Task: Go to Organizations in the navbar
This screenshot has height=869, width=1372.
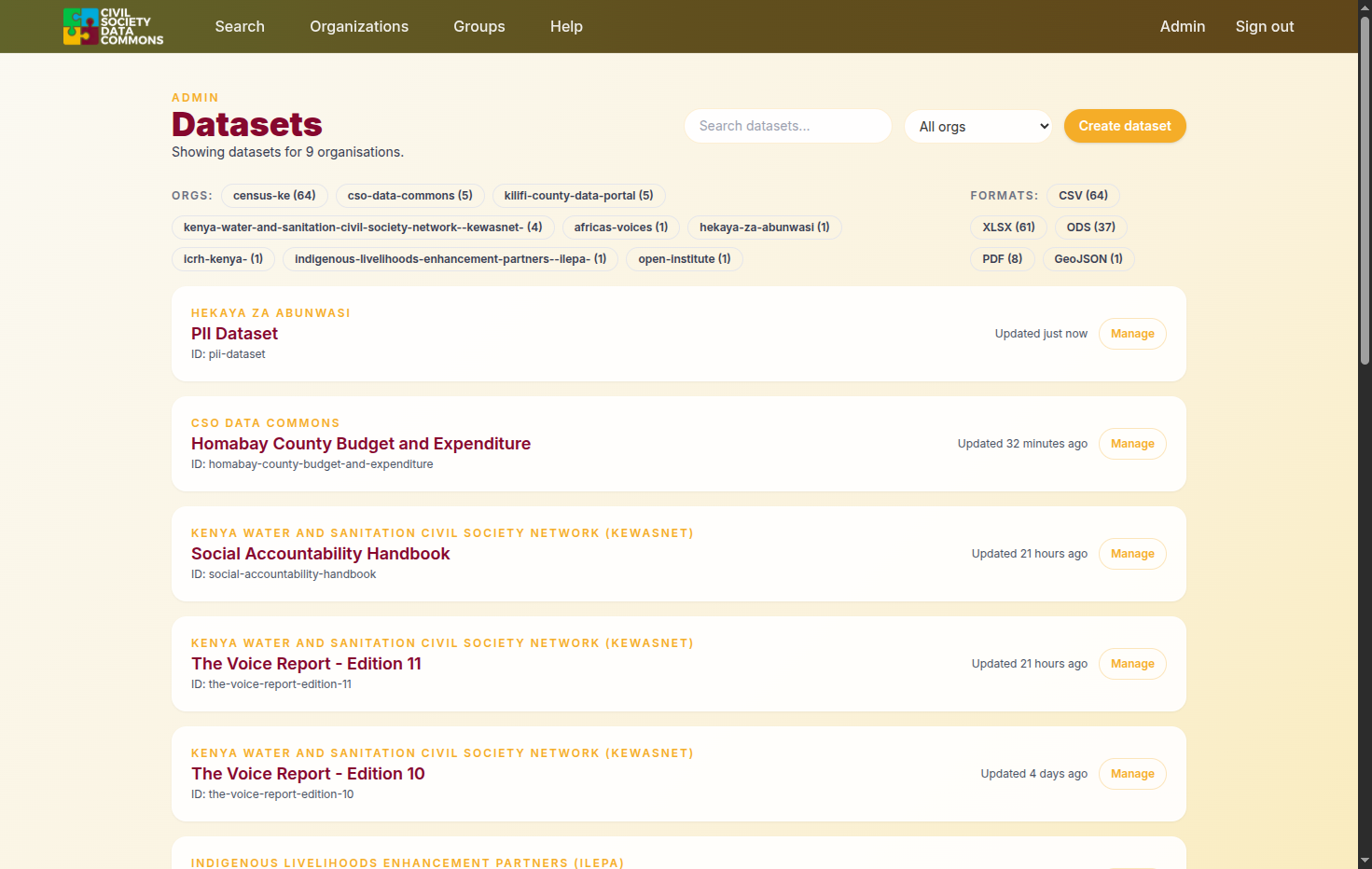Action: click(x=359, y=26)
